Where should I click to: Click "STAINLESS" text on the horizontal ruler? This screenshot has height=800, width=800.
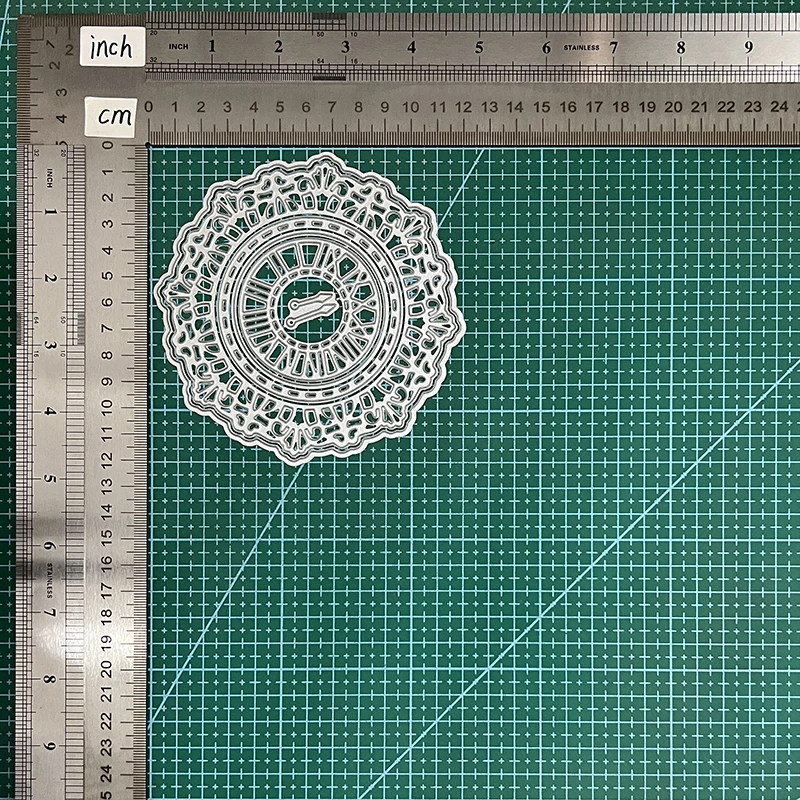click(581, 47)
